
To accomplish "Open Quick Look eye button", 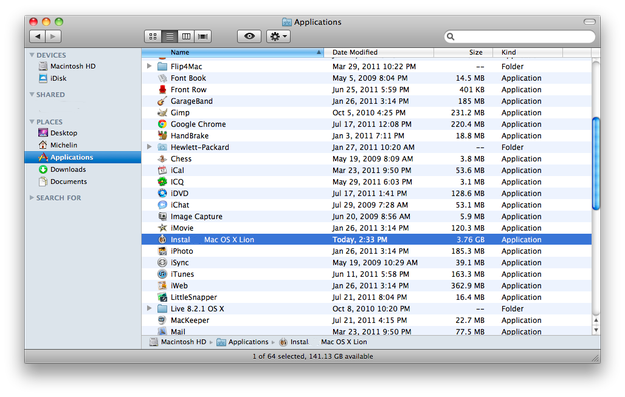I will (249, 36).
